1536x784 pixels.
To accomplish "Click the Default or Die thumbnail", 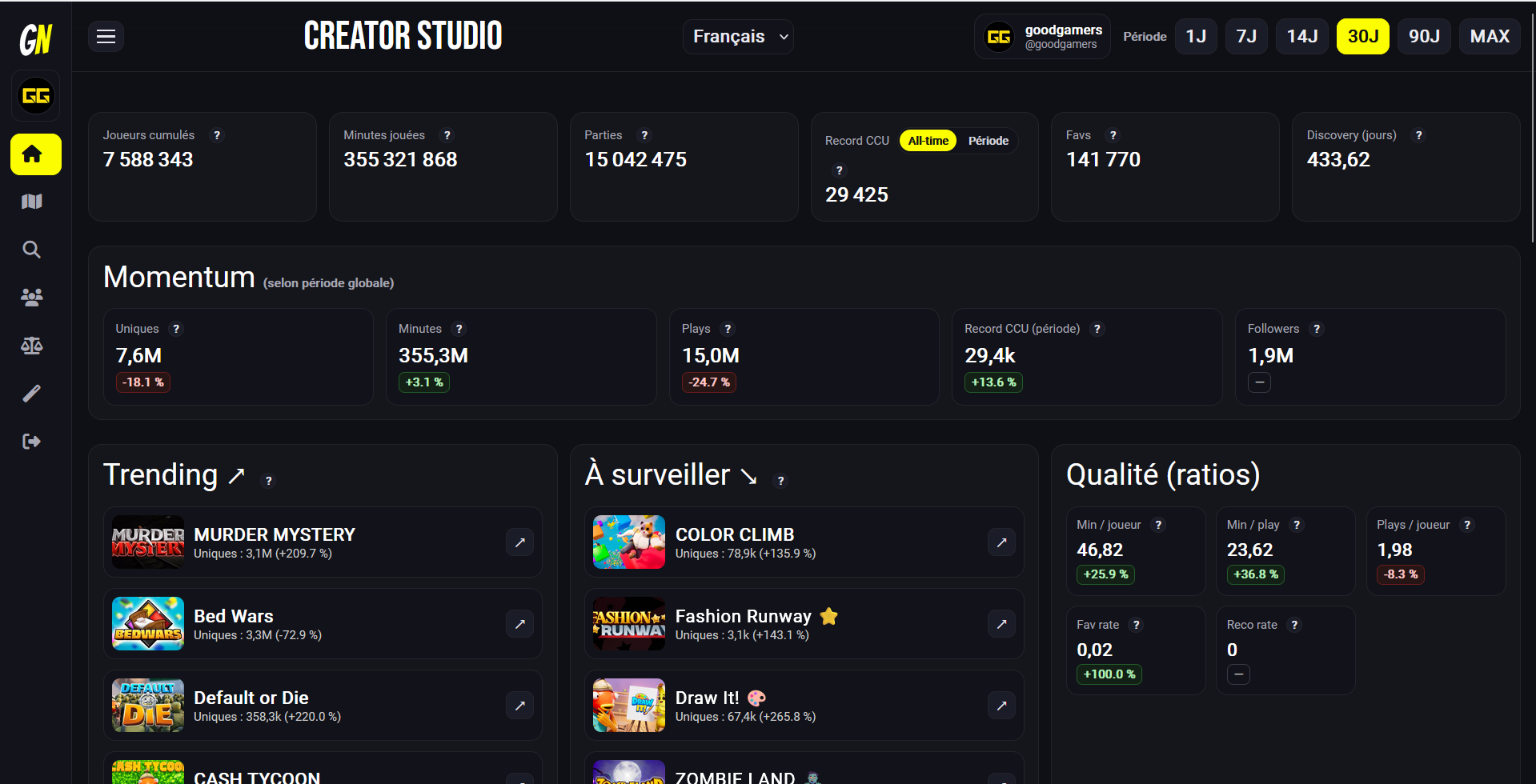I will (x=148, y=706).
